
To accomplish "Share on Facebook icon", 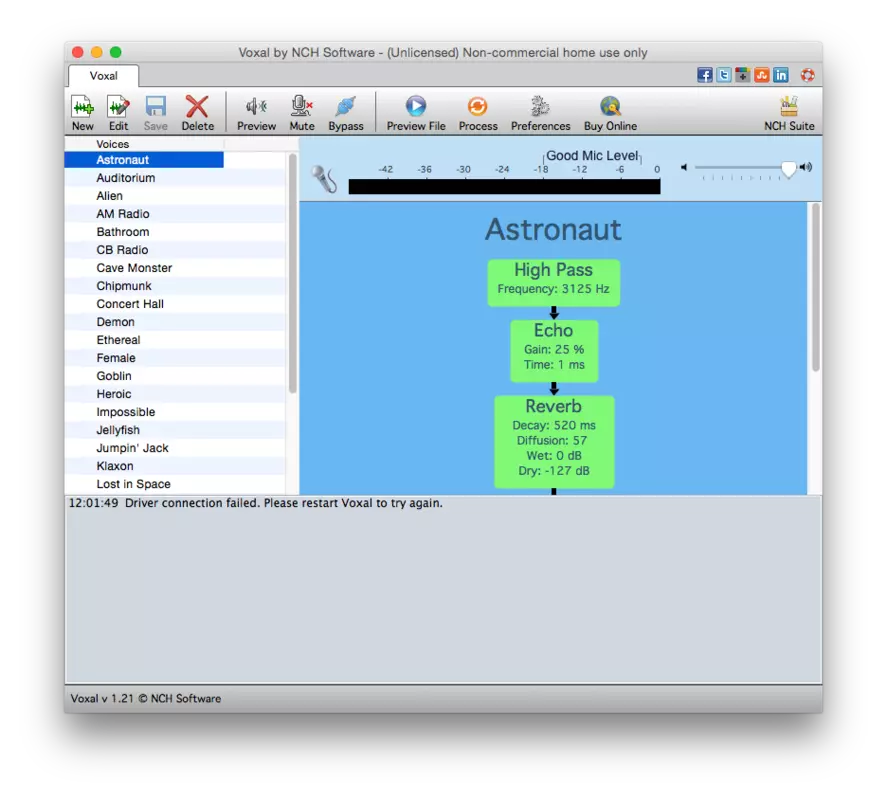I will click(x=705, y=75).
